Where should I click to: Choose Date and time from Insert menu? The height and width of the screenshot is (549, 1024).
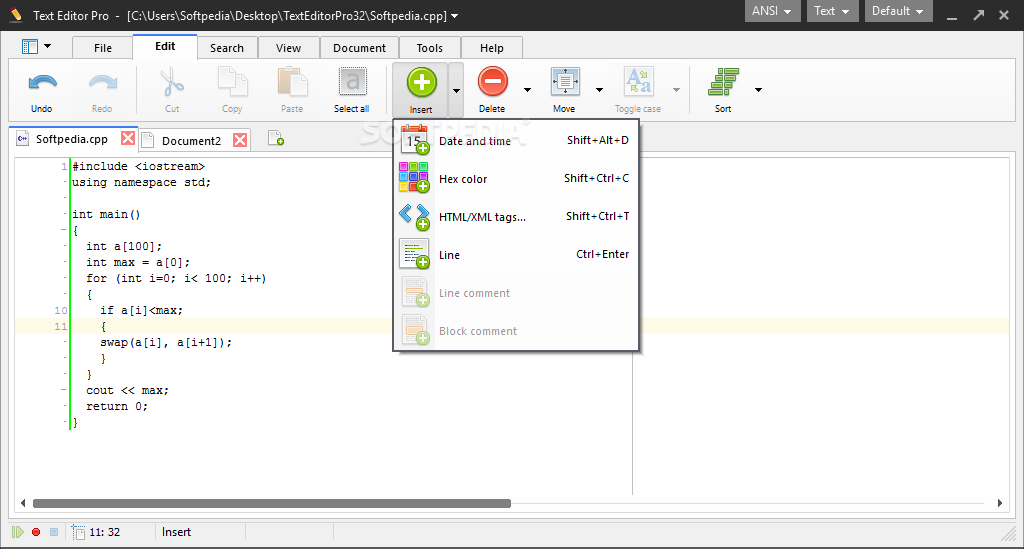click(516, 140)
